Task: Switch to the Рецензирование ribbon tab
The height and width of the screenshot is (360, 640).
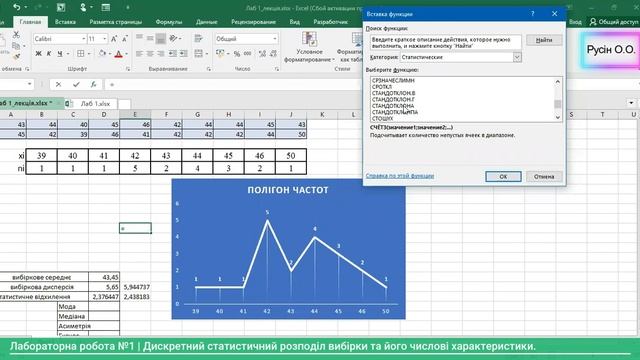Action: tap(253, 22)
